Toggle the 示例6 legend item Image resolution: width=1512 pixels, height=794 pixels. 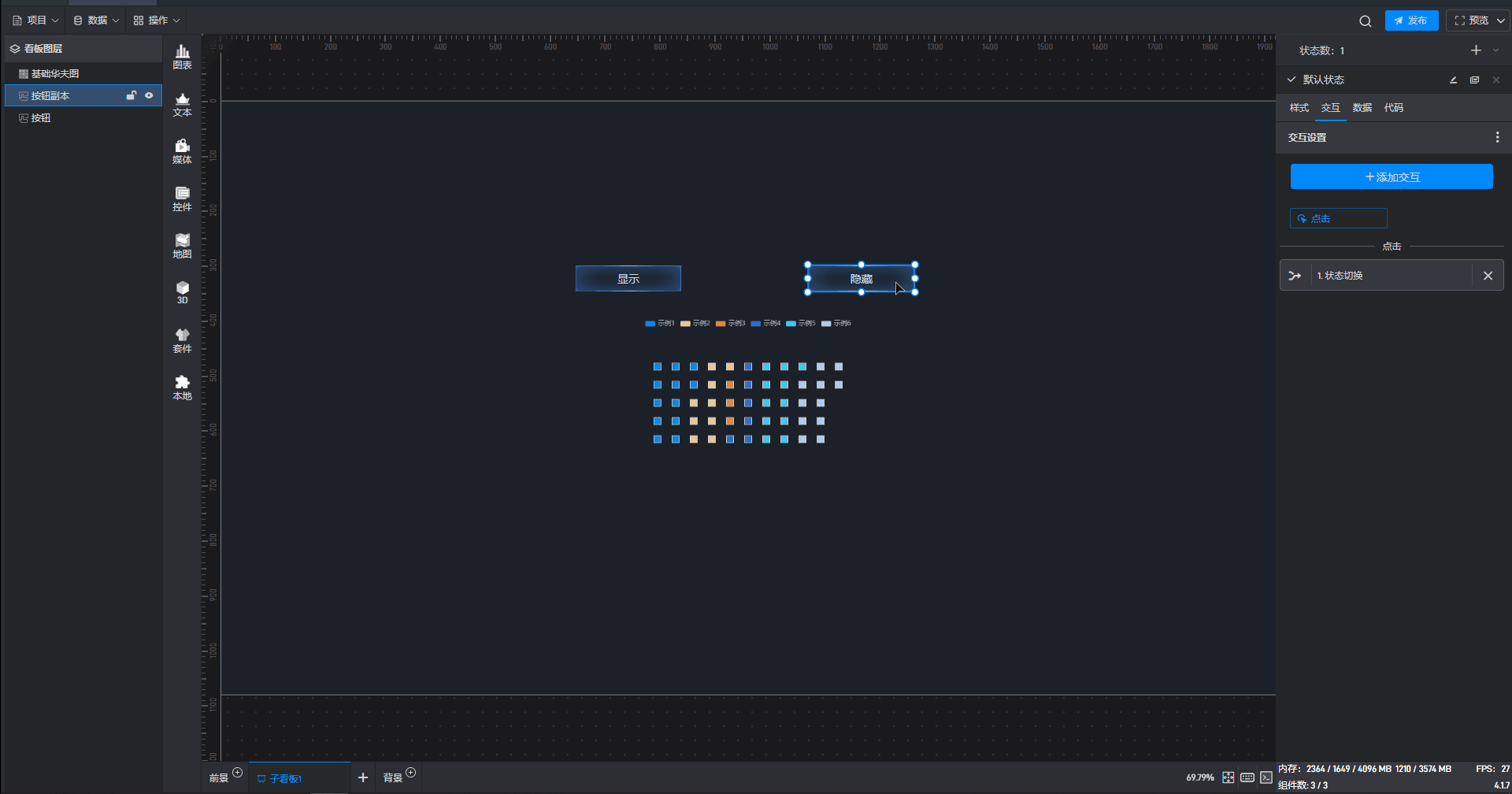[x=836, y=323]
